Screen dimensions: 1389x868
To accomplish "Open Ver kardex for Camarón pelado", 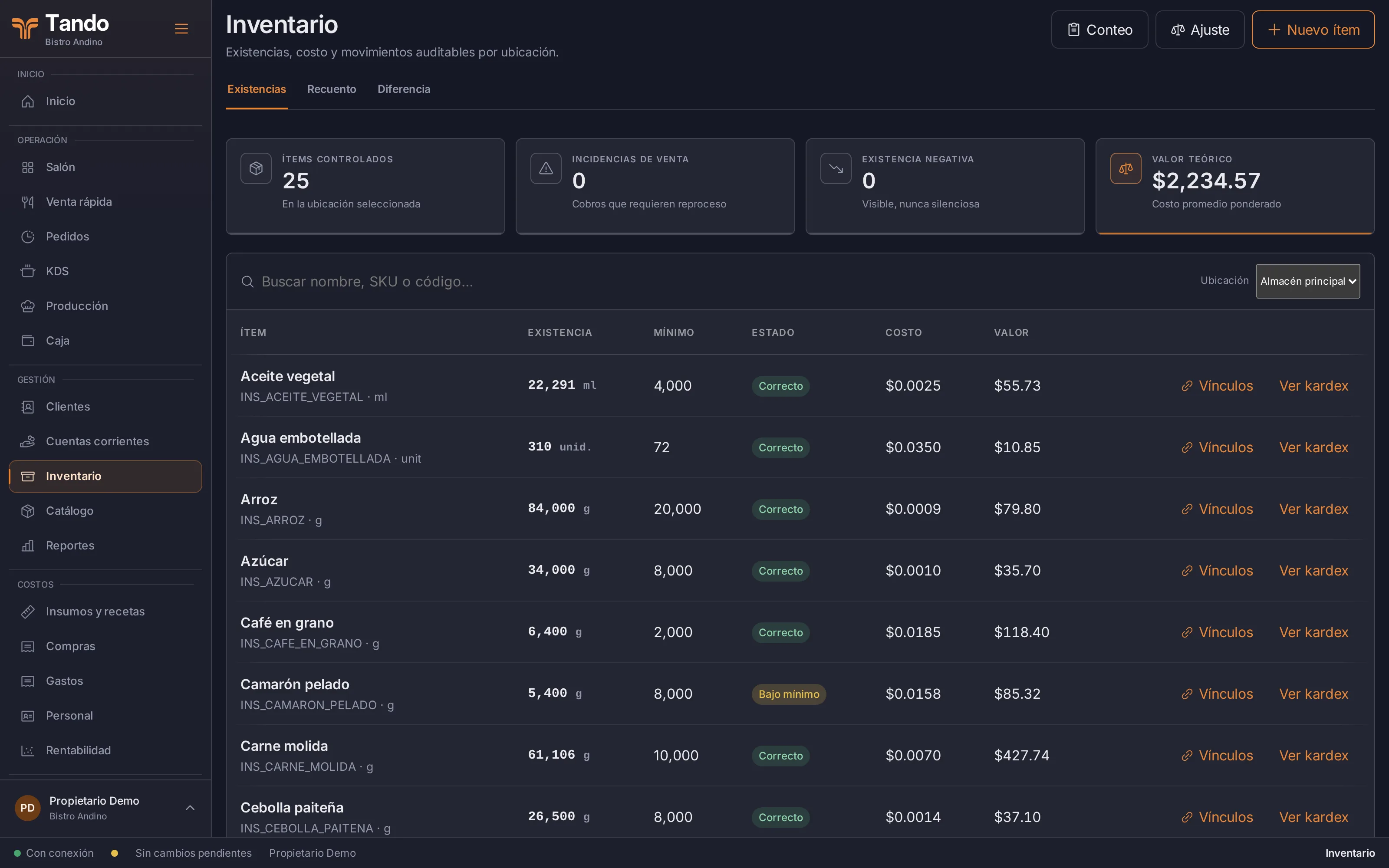I will click(x=1313, y=694).
